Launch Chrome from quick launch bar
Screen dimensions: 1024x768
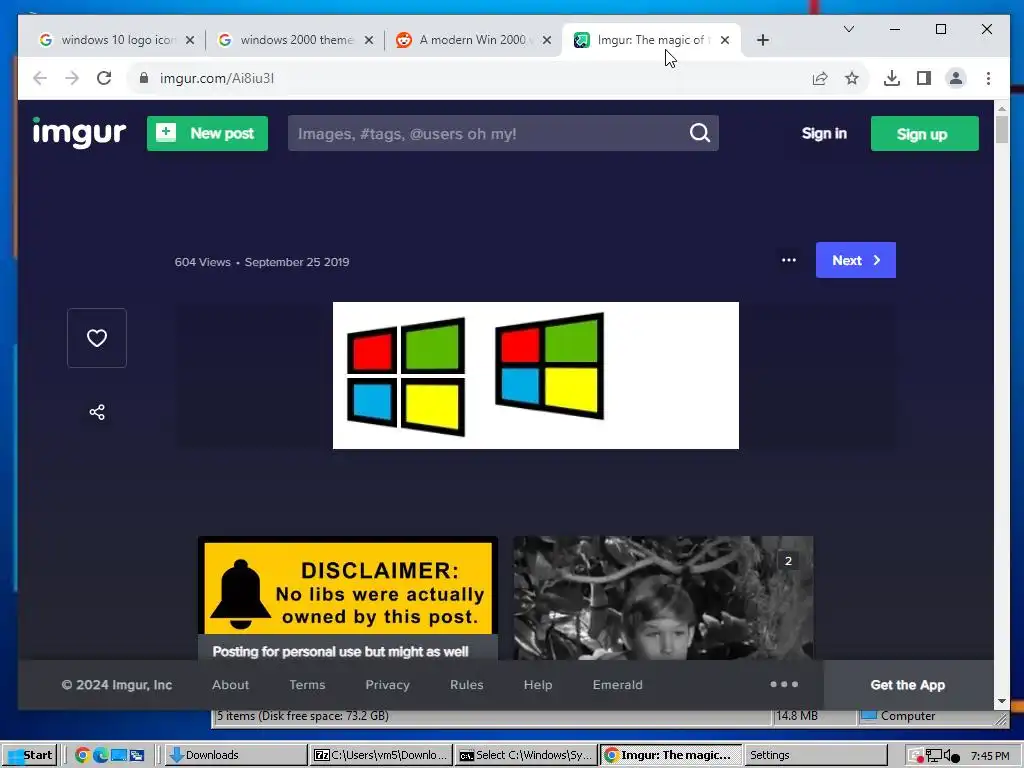pyautogui.click(x=82, y=755)
